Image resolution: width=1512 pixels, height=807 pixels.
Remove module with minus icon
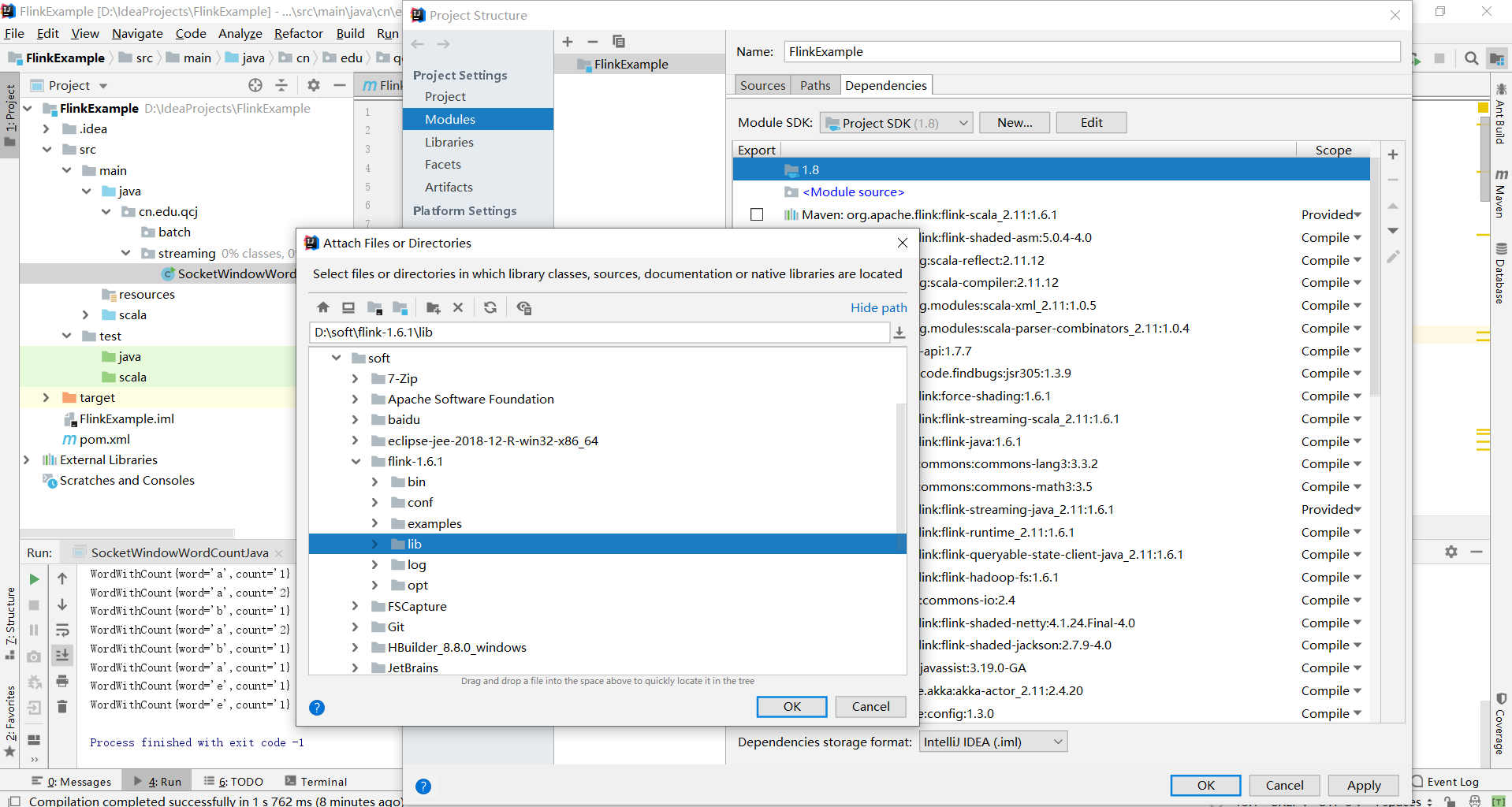593,42
